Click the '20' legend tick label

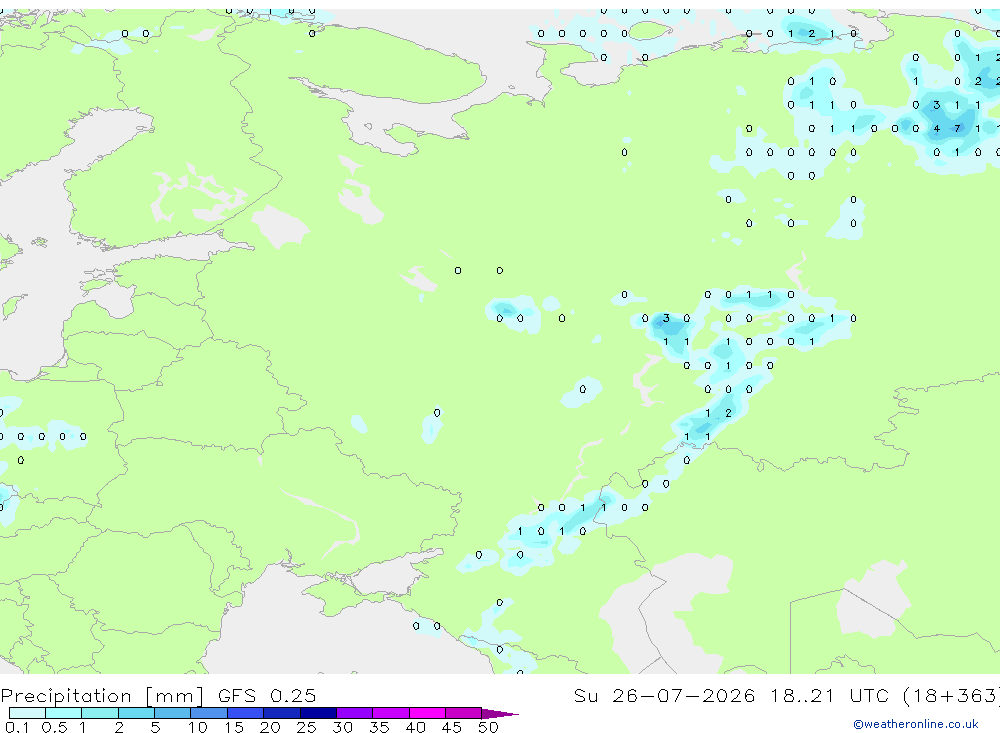pyautogui.click(x=270, y=727)
